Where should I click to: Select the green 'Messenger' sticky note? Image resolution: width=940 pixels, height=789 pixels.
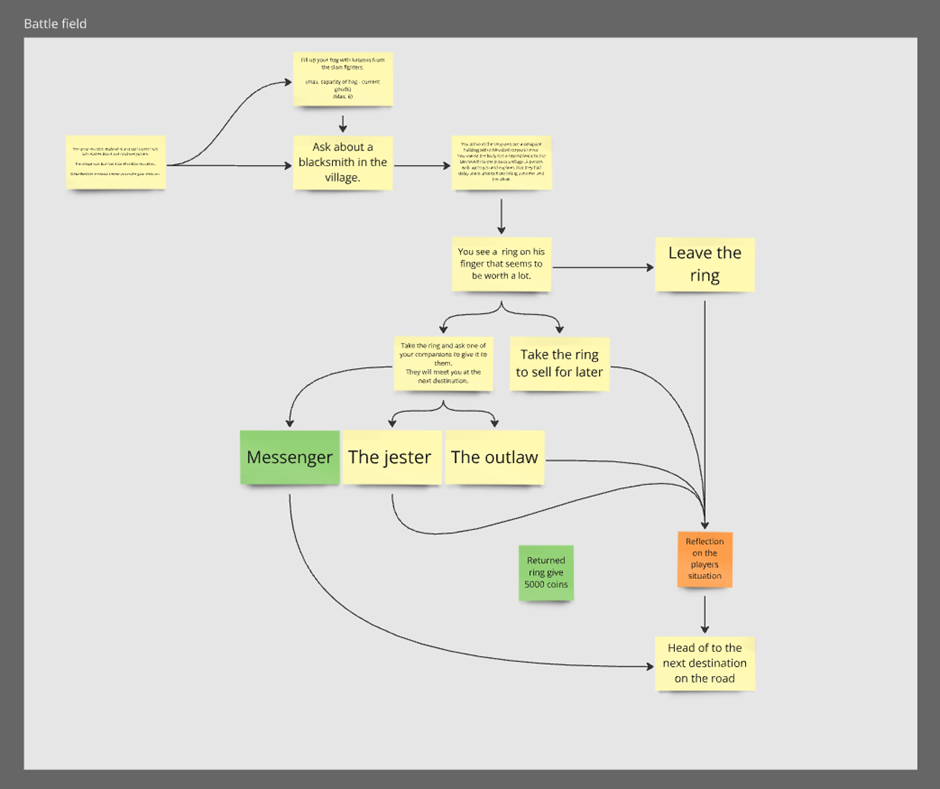[x=289, y=457]
